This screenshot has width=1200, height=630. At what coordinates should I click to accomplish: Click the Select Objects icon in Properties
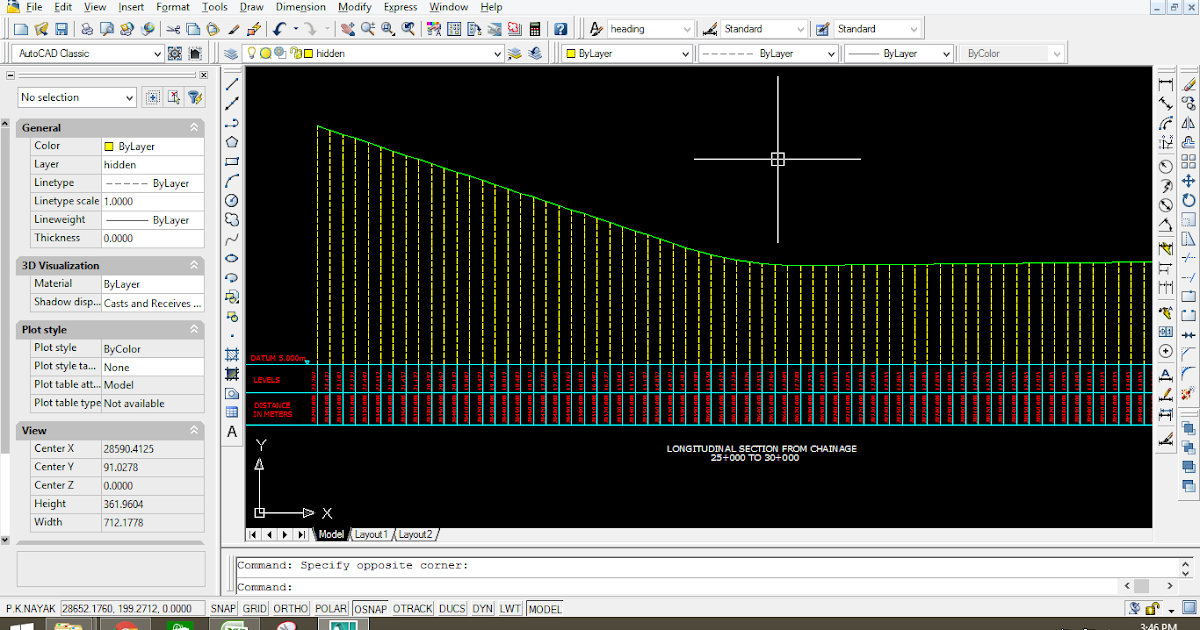[174, 97]
